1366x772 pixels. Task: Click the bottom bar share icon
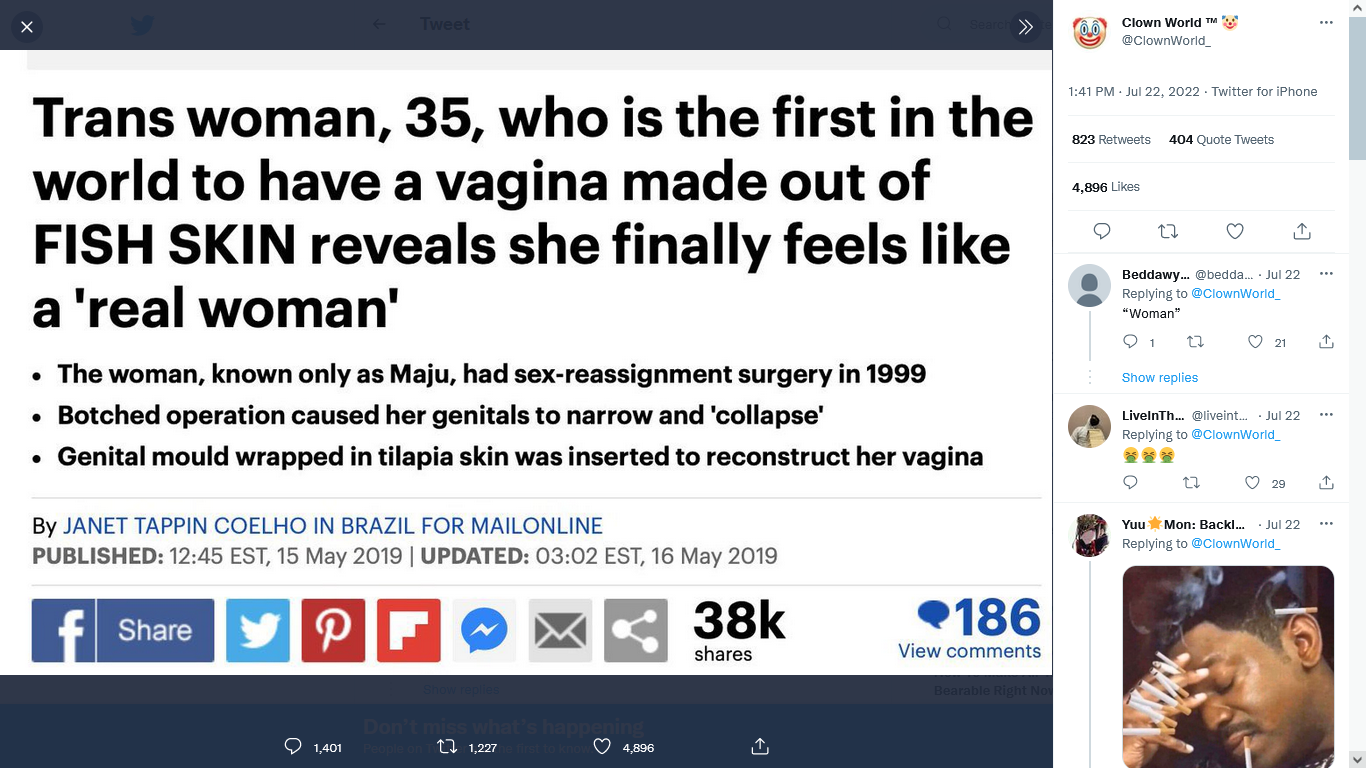[x=760, y=747]
